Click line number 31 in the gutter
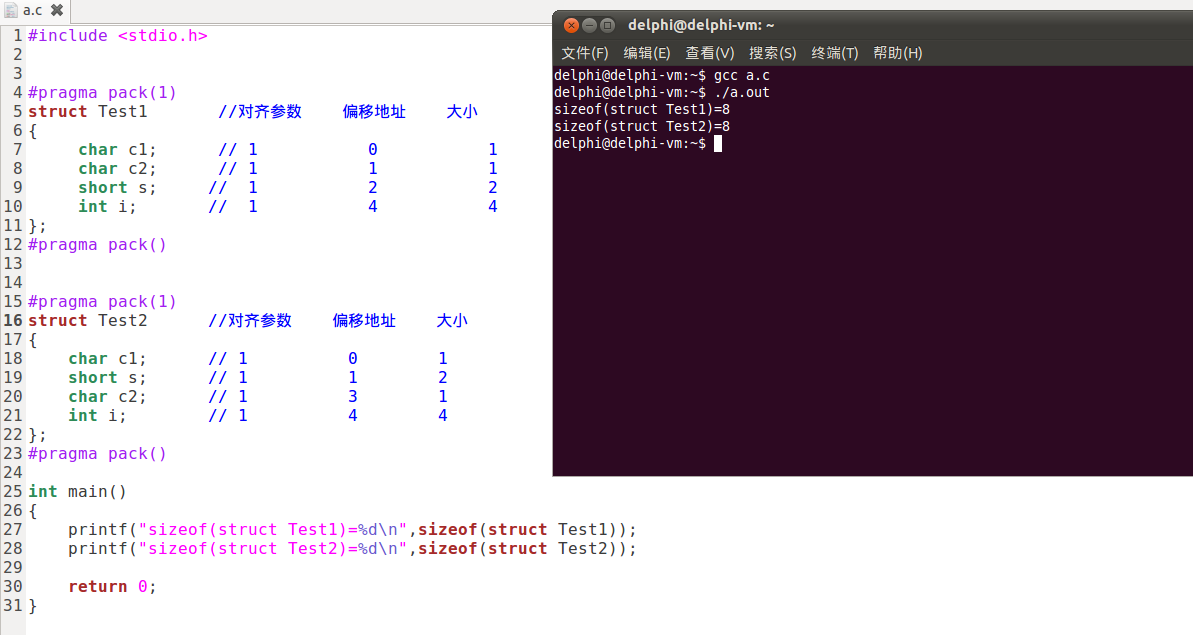Screen dimensions: 1193x635 [x=13, y=606]
